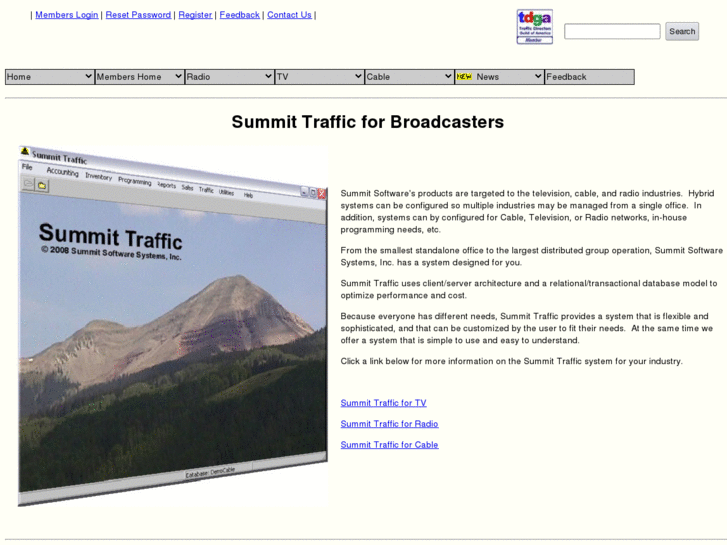
Task: Expand the News dropdown menu
Action: (x=499, y=77)
